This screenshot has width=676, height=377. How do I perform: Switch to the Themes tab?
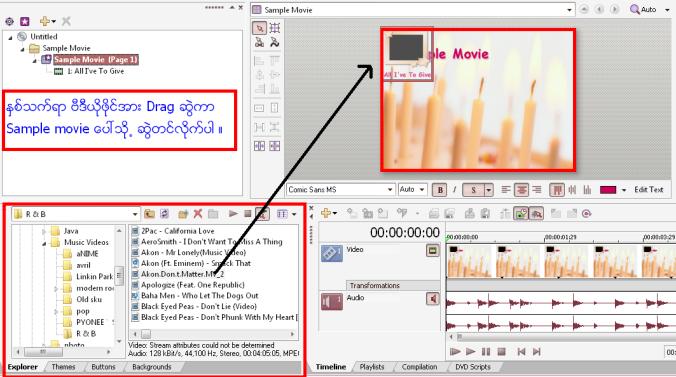[63, 367]
